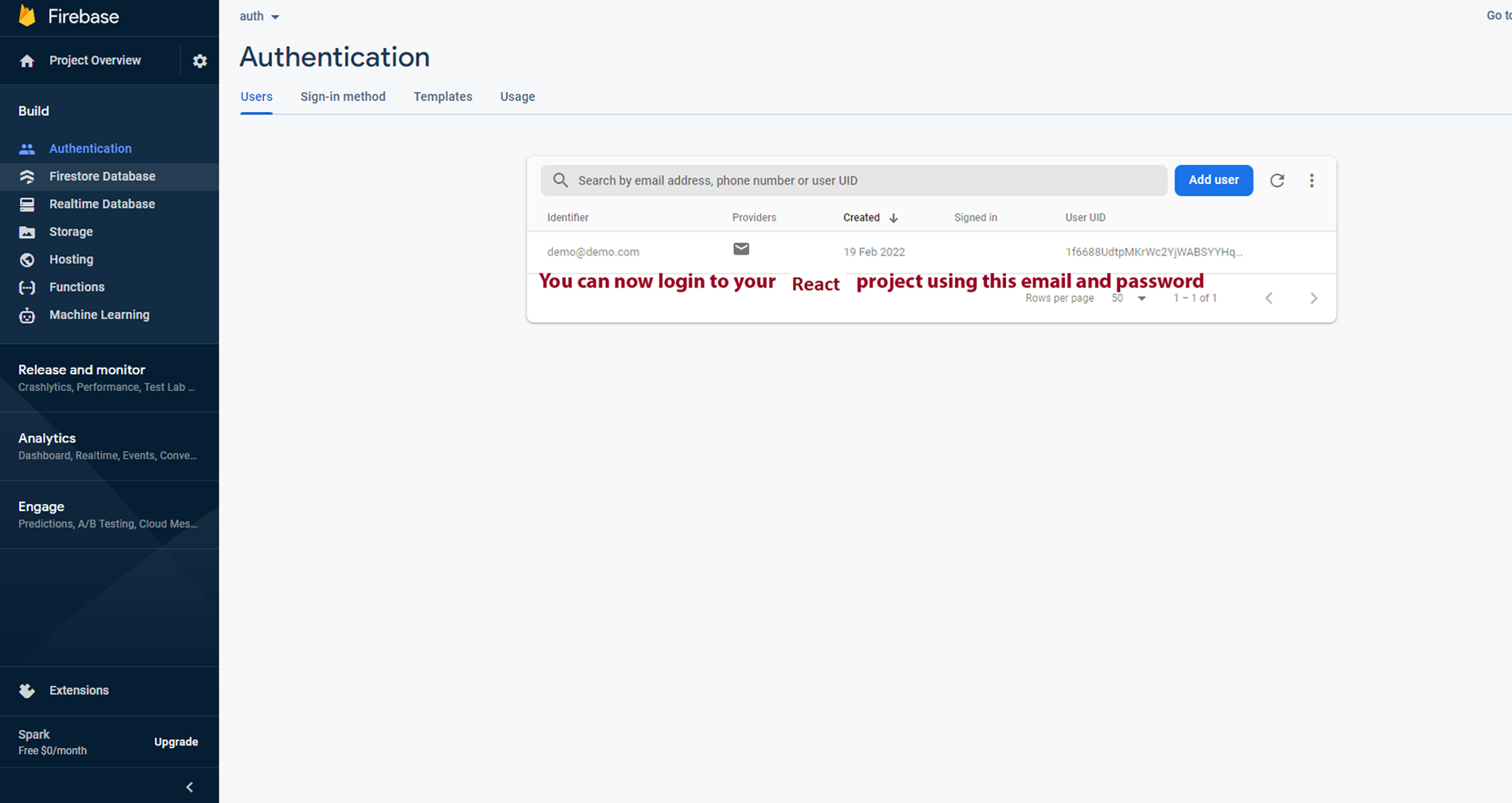The width and height of the screenshot is (1512, 803).
Task: Collapse the sidebar with the chevron
Action: [x=189, y=787]
